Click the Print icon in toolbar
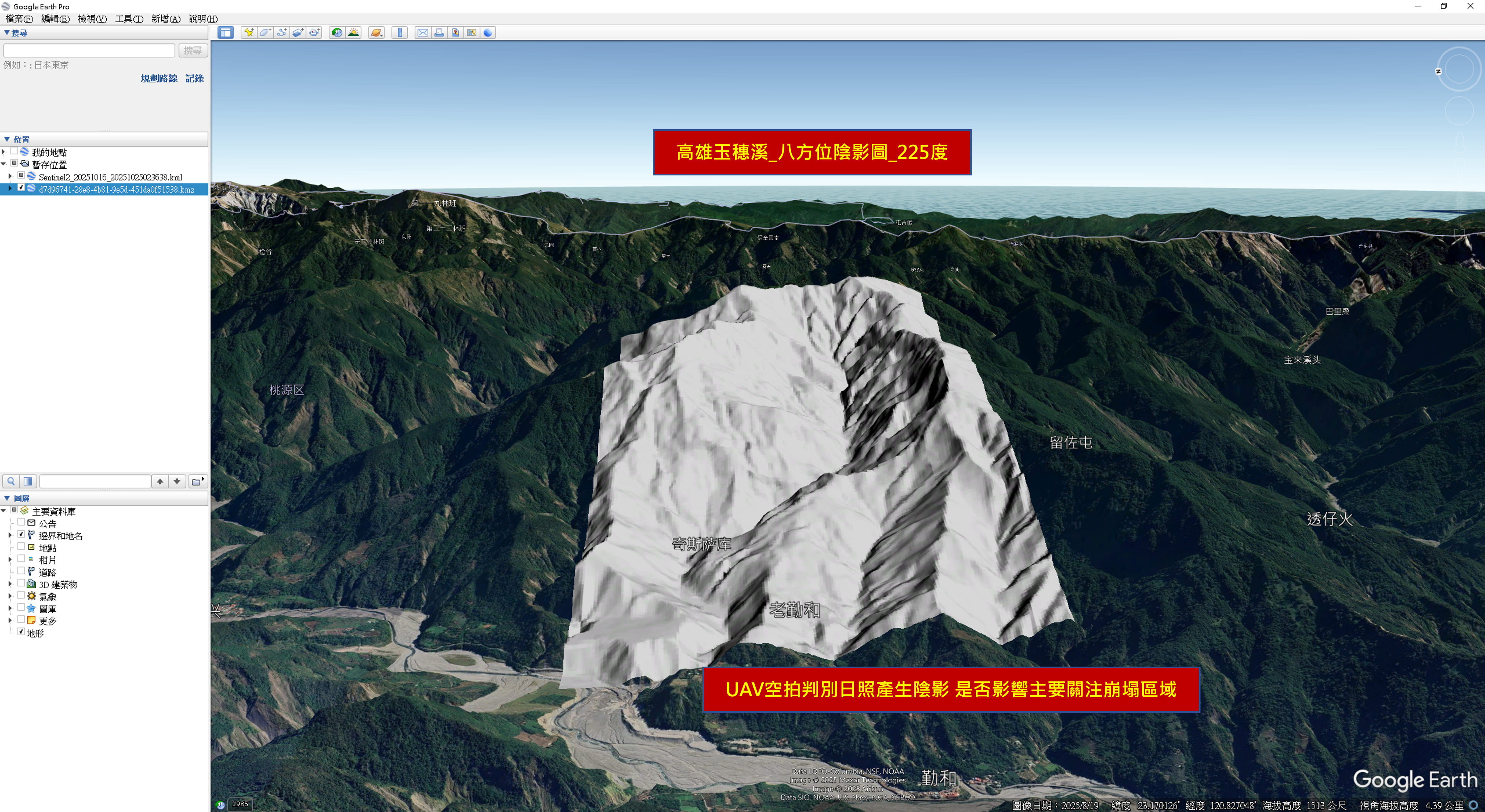Viewport: 1485px width, 812px height. (x=439, y=33)
